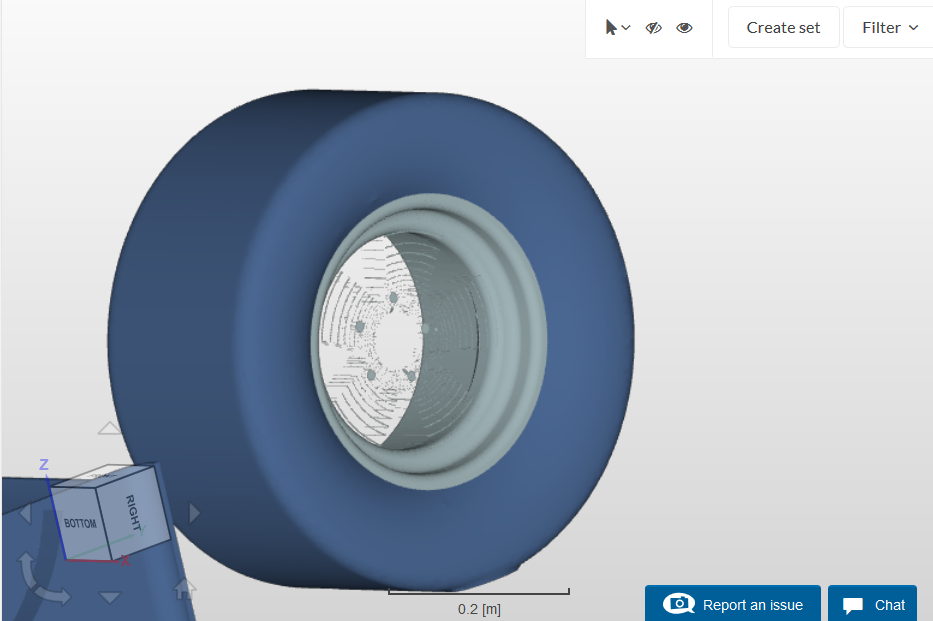Rotate view left with the left triangle arrow
Screen dimensions: 933x621
(25, 513)
